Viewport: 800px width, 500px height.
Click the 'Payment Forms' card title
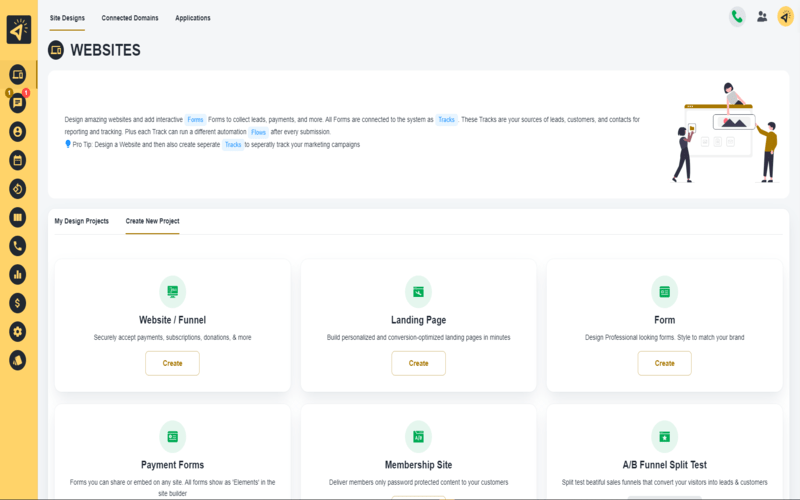(172, 465)
